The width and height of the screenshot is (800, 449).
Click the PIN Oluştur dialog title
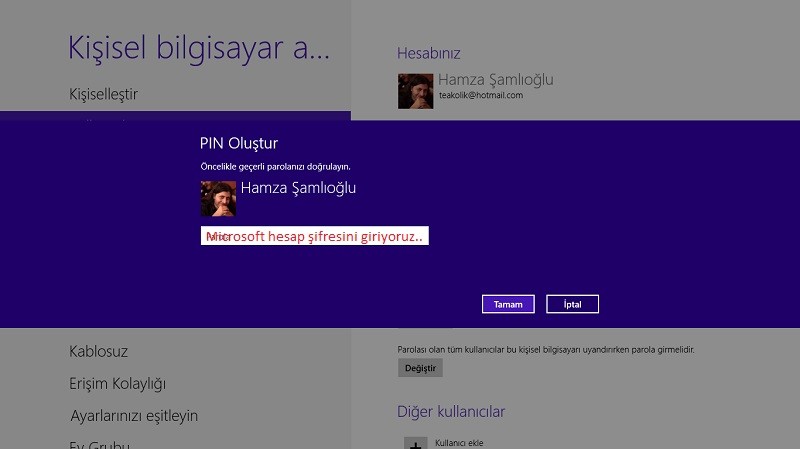pos(239,143)
